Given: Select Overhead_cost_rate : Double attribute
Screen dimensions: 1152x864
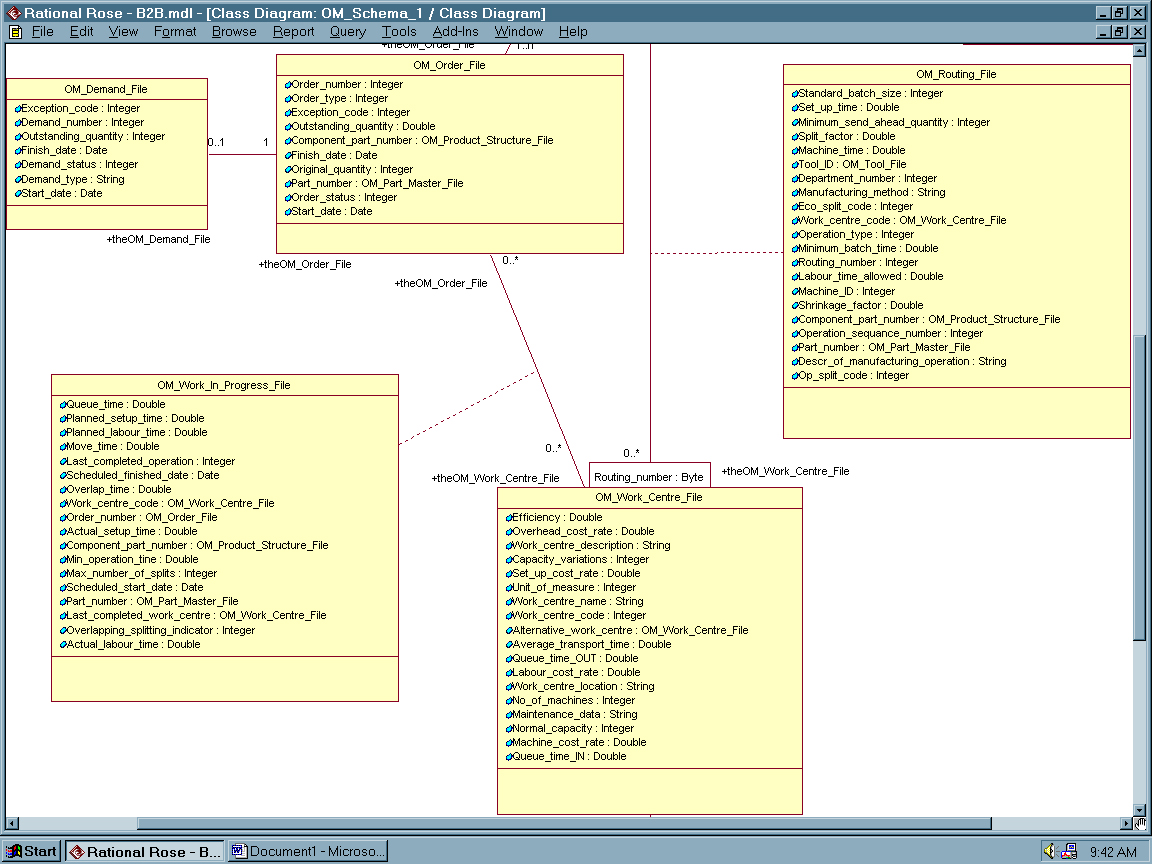Looking at the screenshot, I should [580, 531].
